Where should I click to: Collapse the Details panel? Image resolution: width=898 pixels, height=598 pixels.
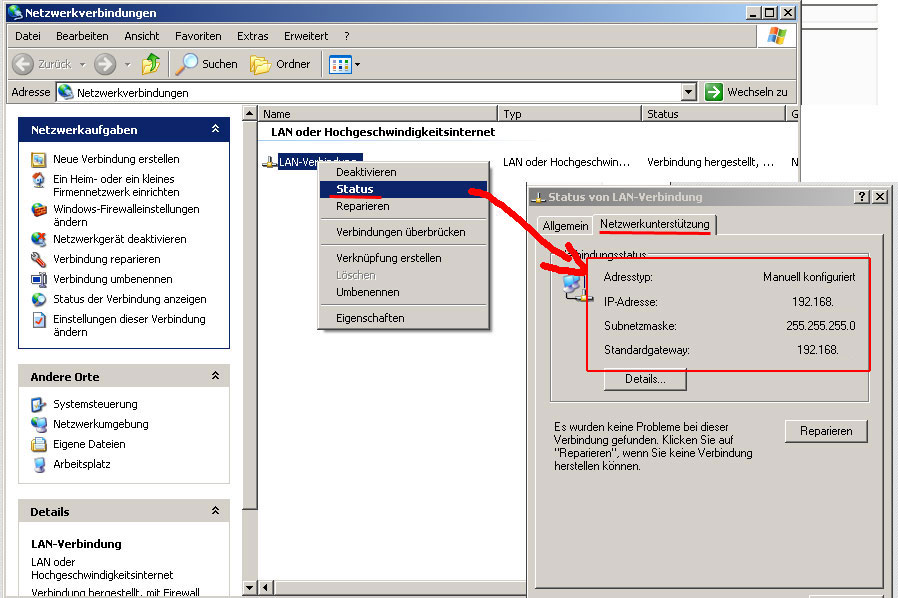(x=215, y=510)
